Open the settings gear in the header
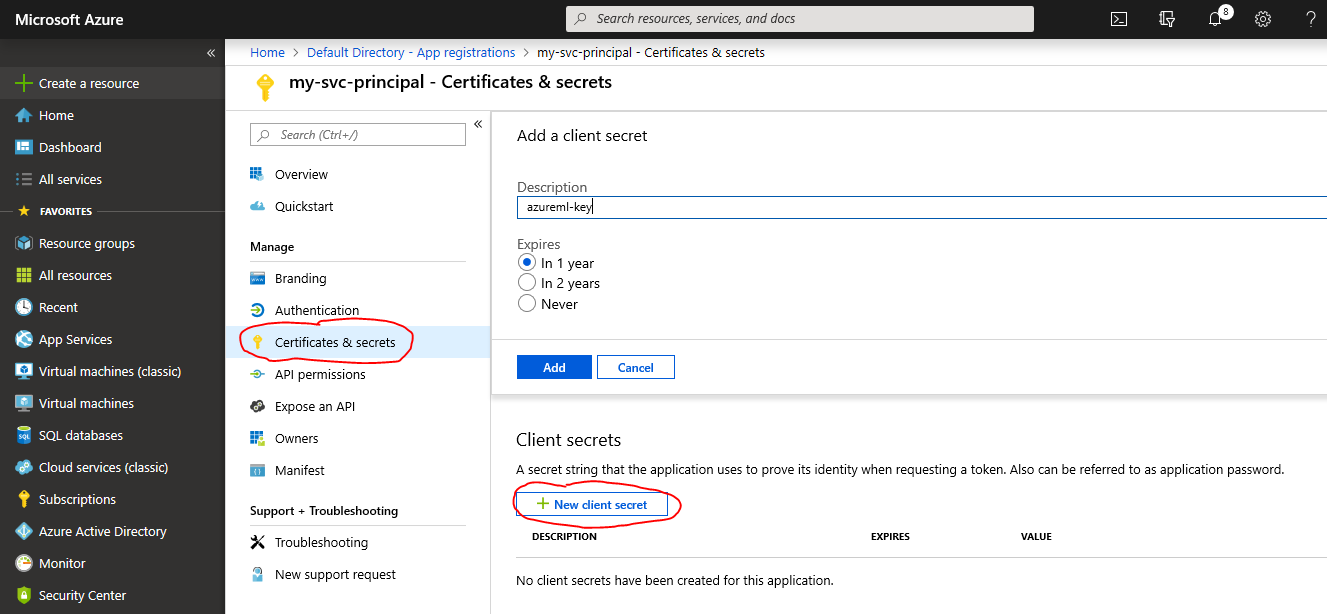The image size is (1327, 614). 1263,19
